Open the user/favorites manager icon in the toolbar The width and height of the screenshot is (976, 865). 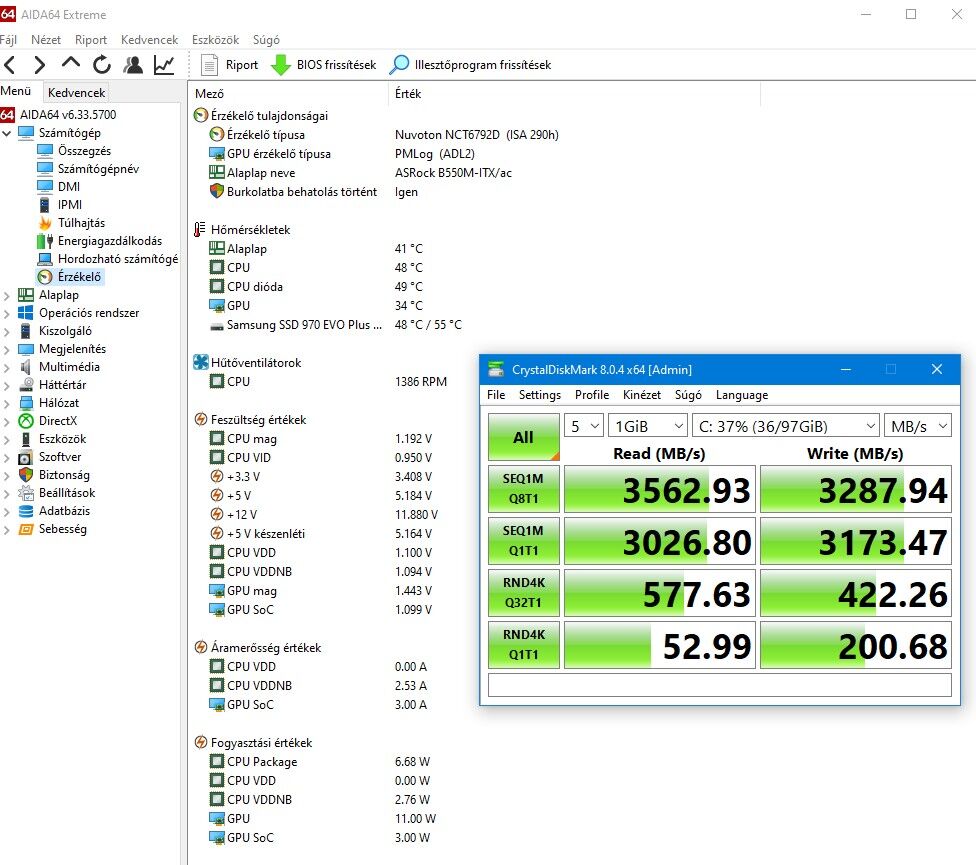[133, 65]
